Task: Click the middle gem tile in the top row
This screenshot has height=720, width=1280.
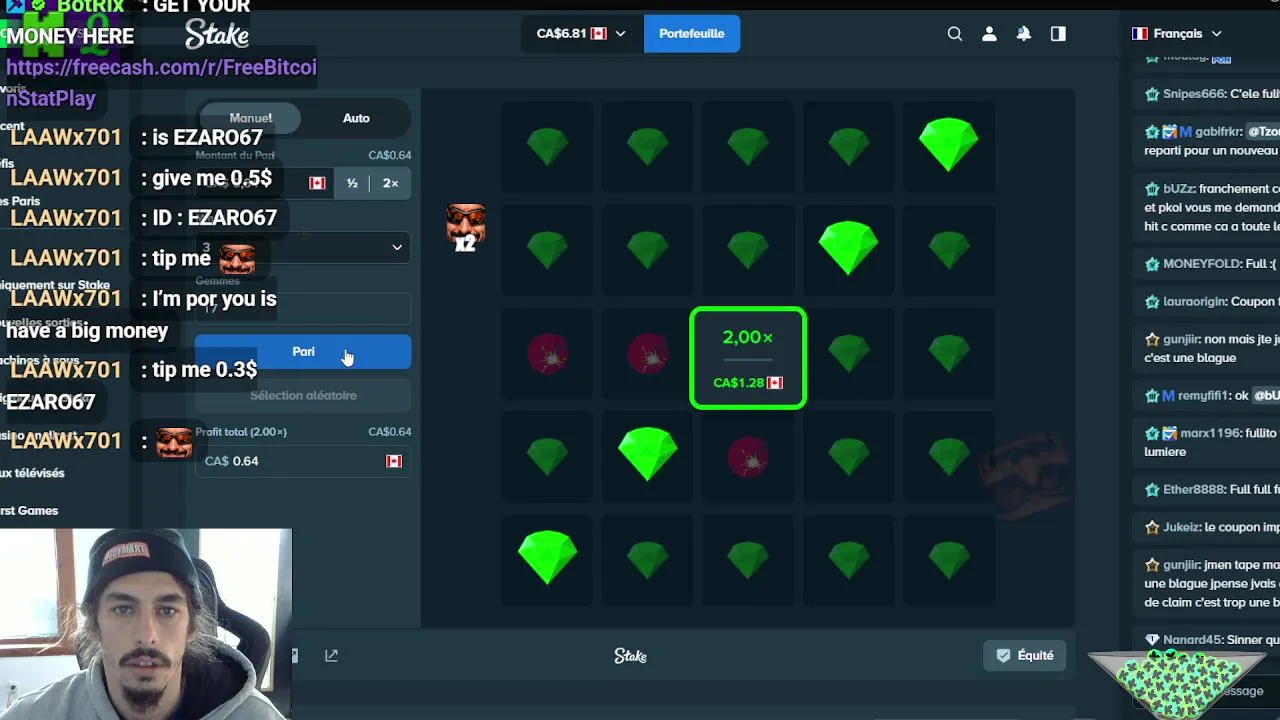Action: (748, 146)
